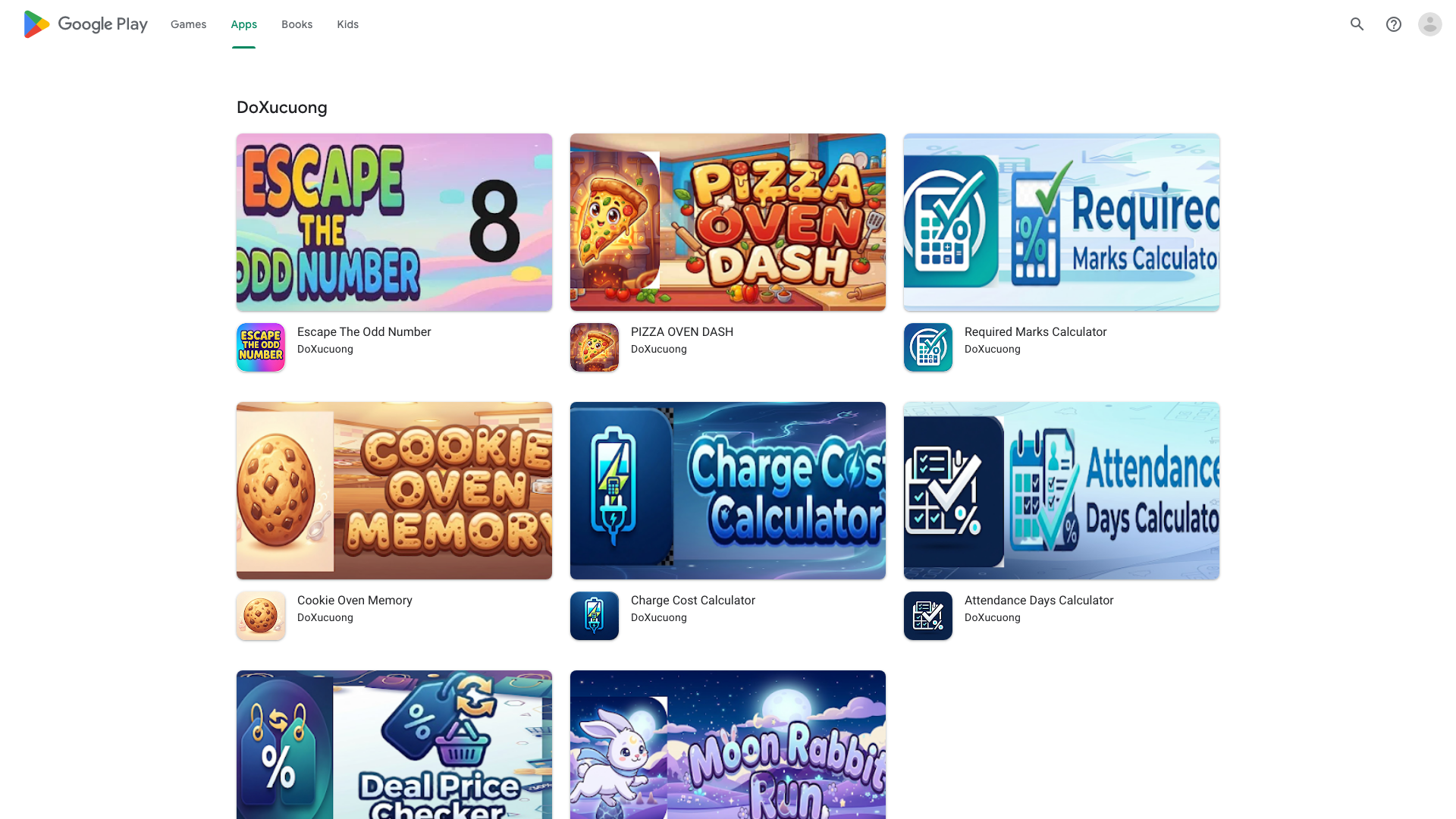Open the Charge Cost Calculator app icon

click(x=595, y=616)
